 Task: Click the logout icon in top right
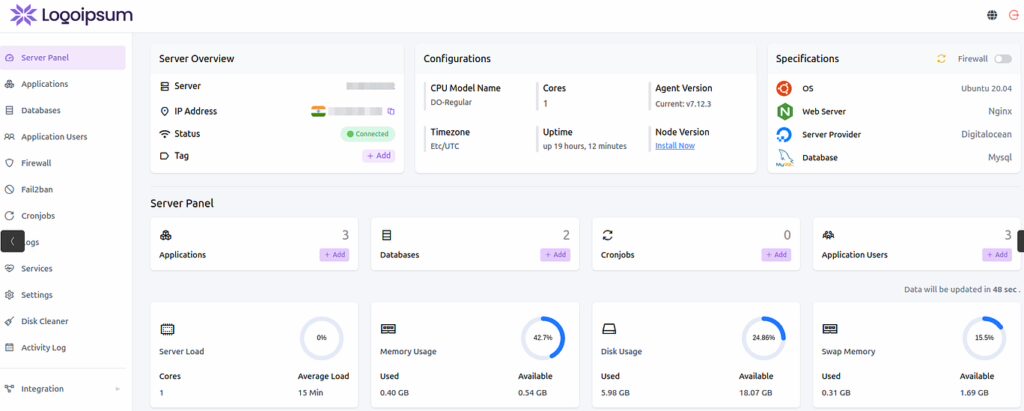tap(1013, 15)
